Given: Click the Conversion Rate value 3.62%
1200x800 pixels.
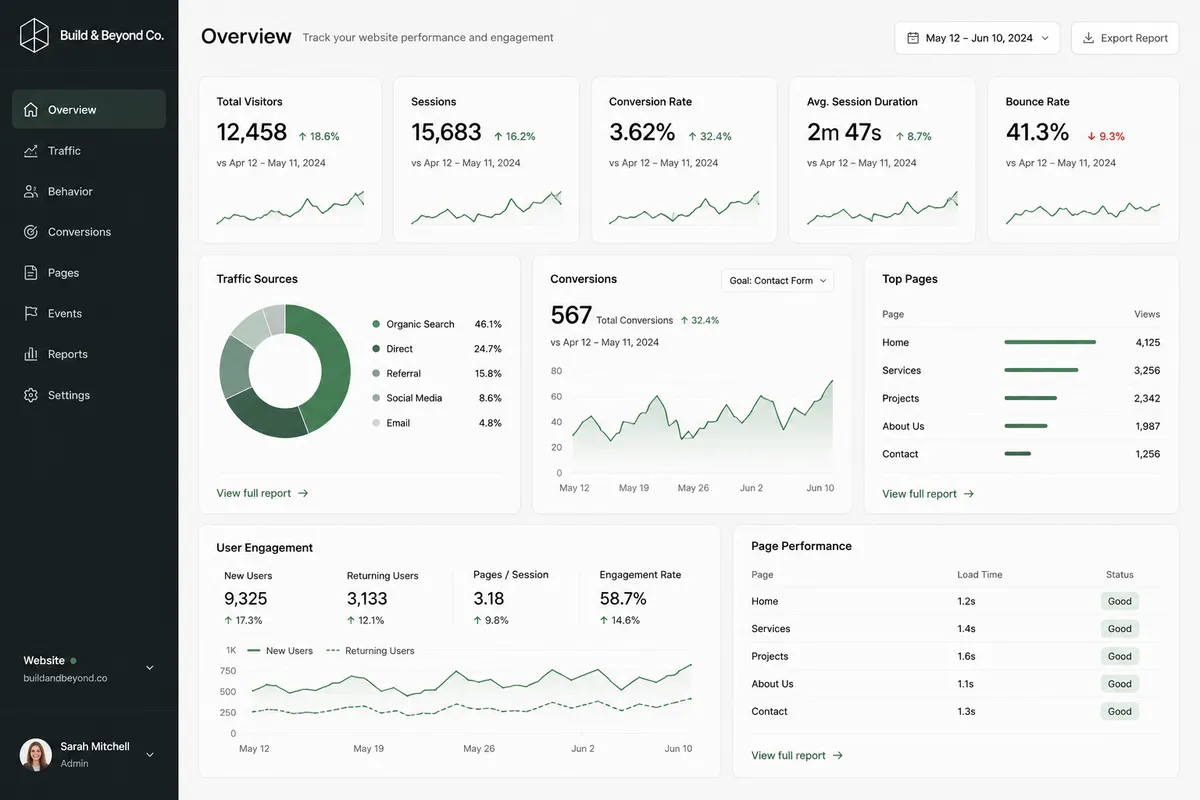Looking at the screenshot, I should click(642, 132).
